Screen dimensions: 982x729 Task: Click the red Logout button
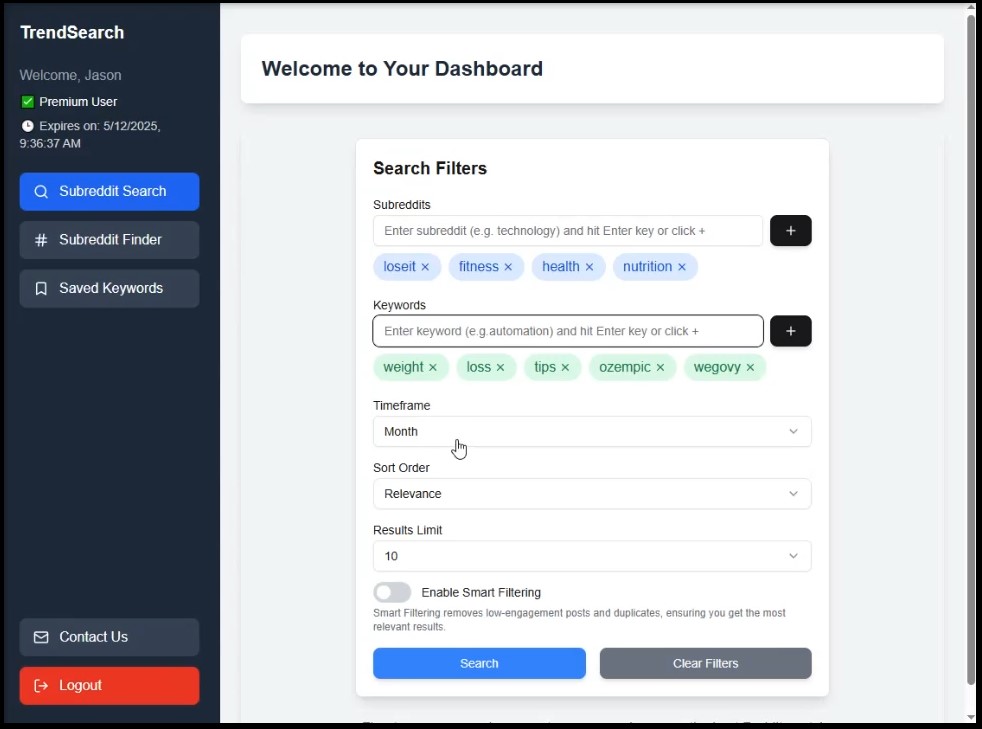(110, 686)
